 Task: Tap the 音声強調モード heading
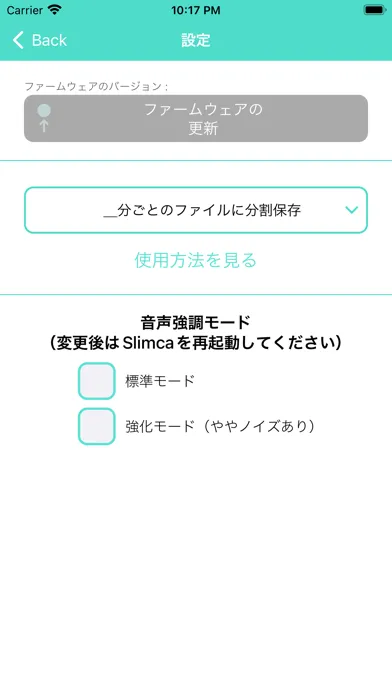[x=196, y=322]
